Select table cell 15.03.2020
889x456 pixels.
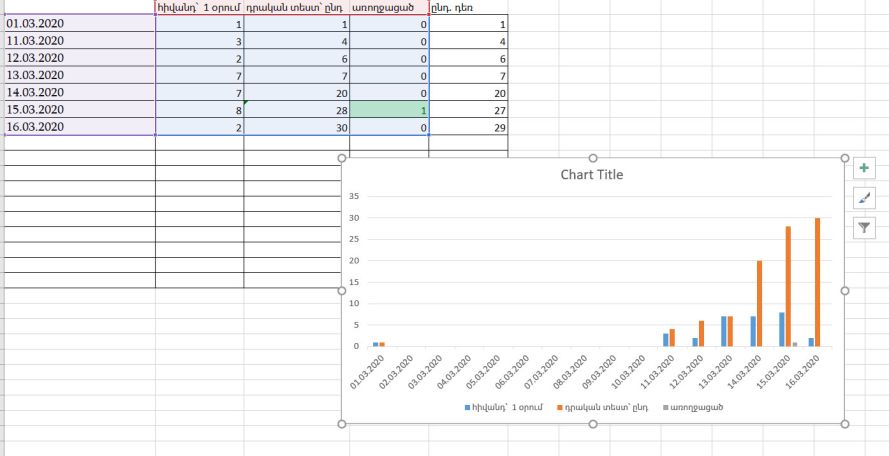(x=79, y=109)
